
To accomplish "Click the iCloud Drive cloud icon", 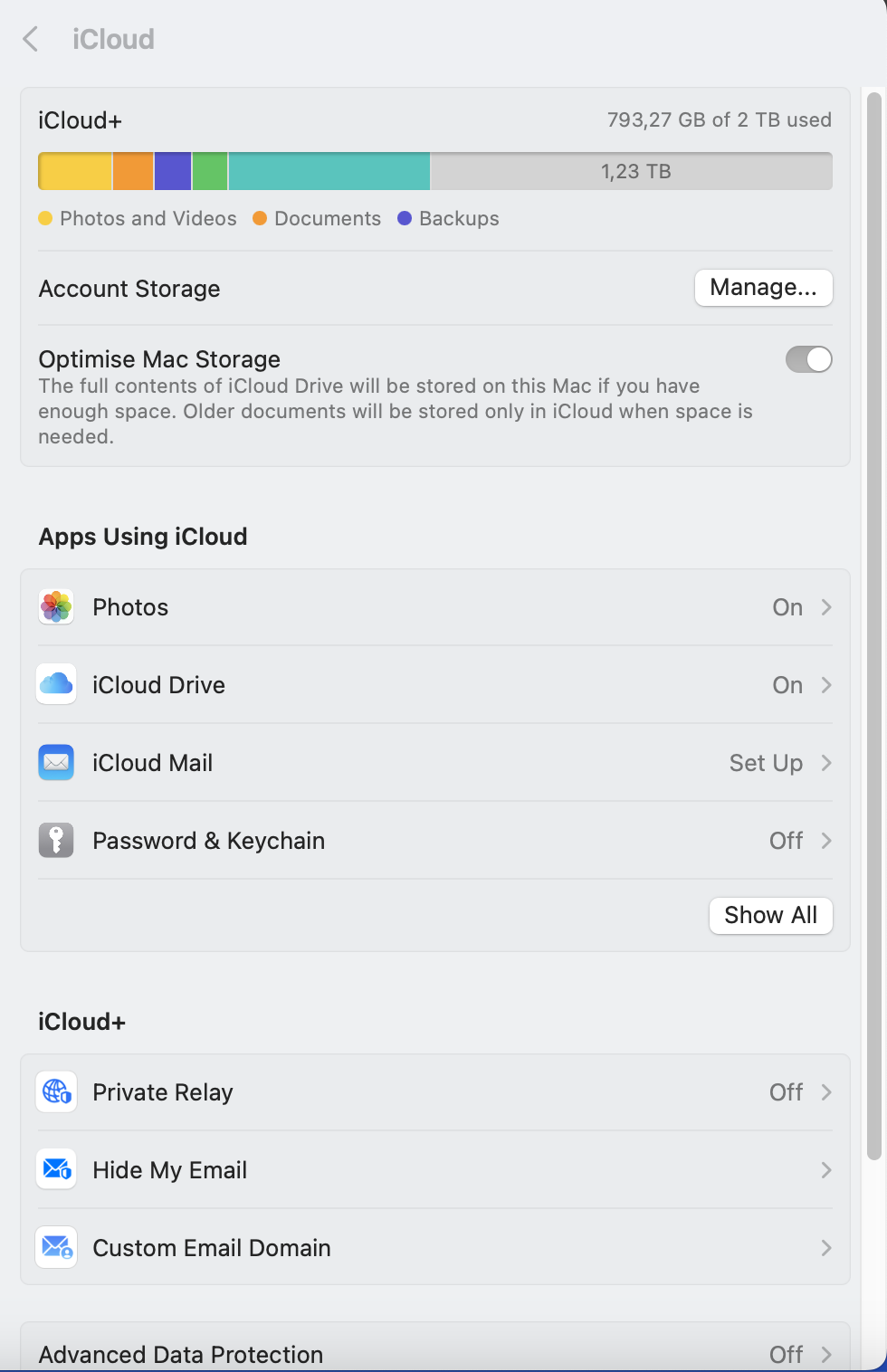I will [x=56, y=685].
